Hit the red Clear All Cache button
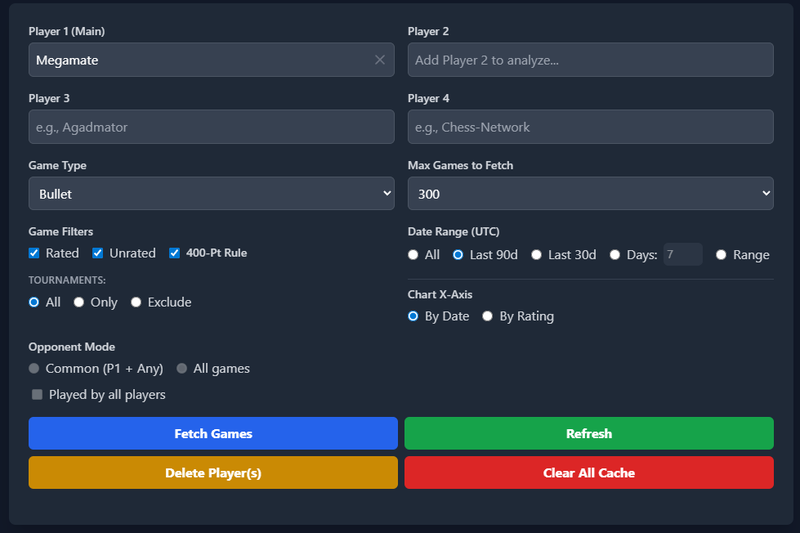This screenshot has width=800, height=533. (x=589, y=472)
